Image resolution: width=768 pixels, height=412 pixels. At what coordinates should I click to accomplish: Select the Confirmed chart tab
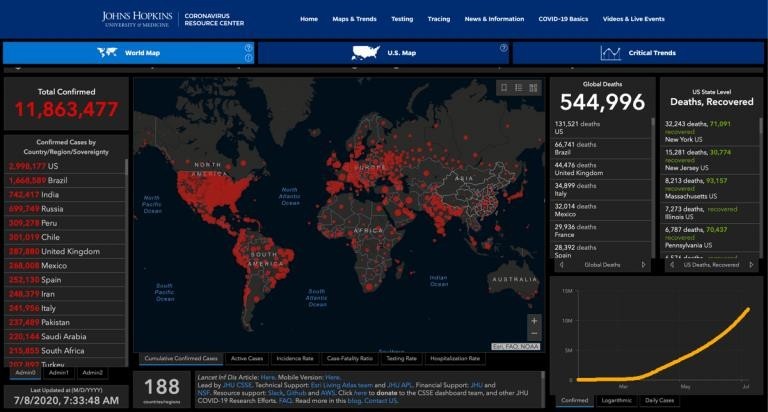pos(575,401)
